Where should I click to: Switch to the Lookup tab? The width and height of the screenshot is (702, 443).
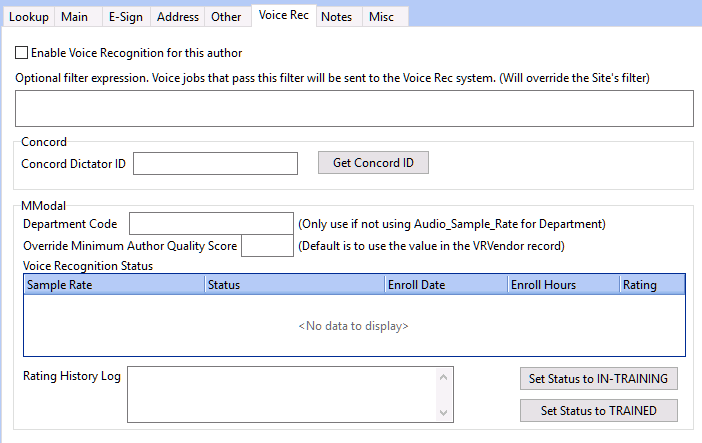point(29,17)
